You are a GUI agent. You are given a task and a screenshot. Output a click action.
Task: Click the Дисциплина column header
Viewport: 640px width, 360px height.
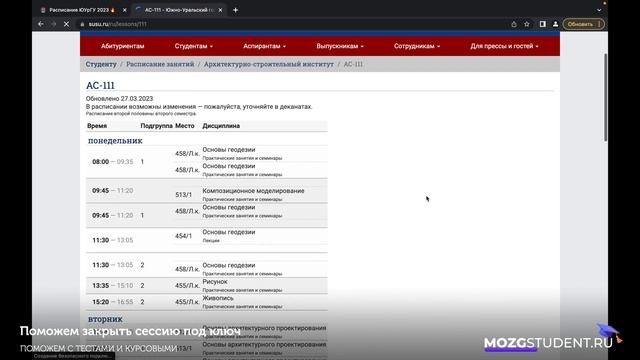click(x=221, y=126)
